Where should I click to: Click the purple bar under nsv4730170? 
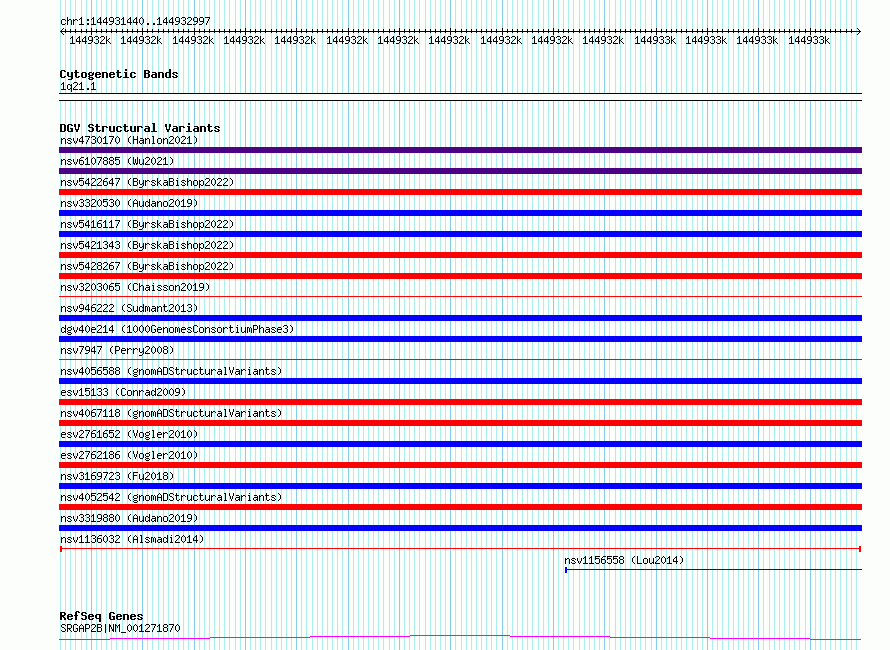pyautogui.click(x=460, y=150)
